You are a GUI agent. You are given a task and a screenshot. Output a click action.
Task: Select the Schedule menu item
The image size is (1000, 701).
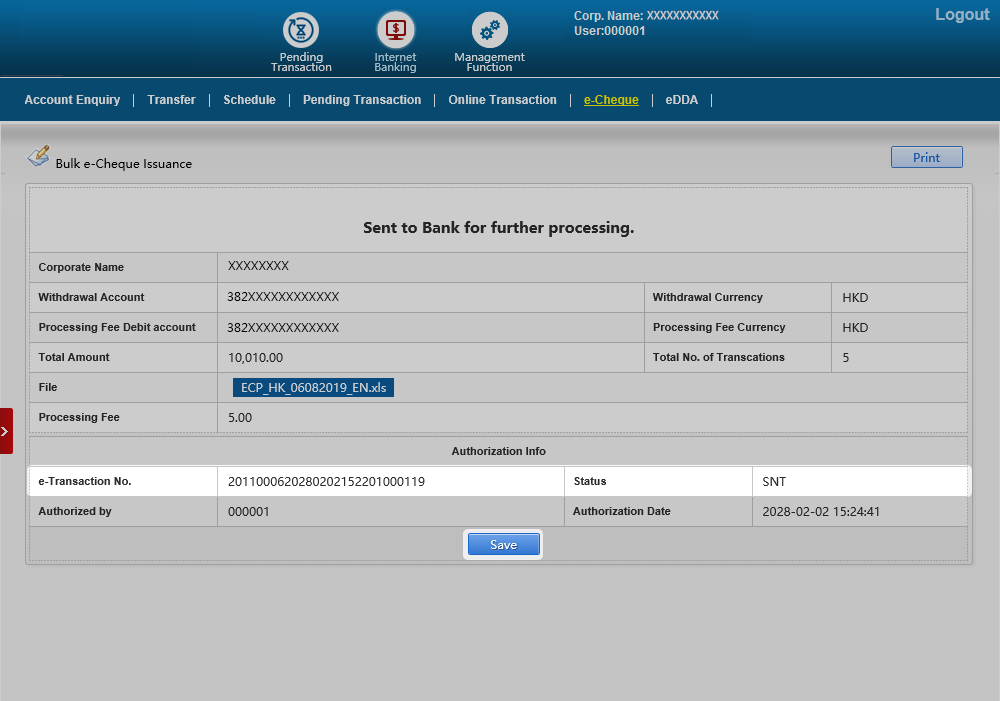(249, 100)
